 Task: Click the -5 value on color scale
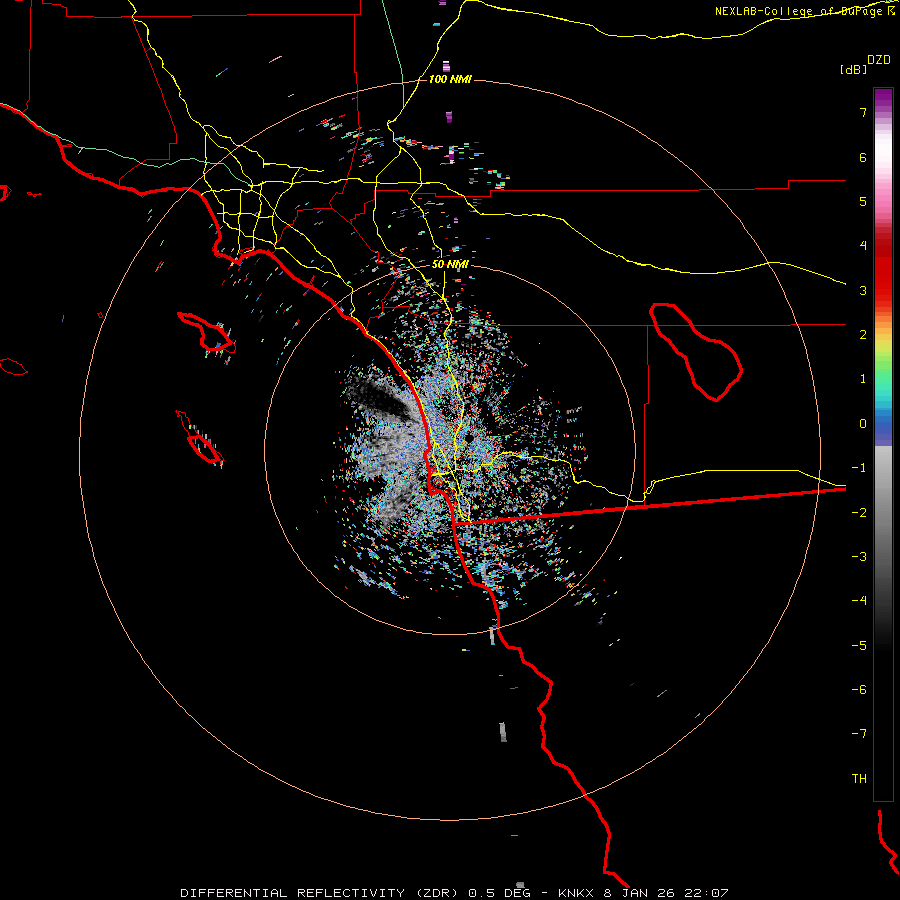[859, 645]
